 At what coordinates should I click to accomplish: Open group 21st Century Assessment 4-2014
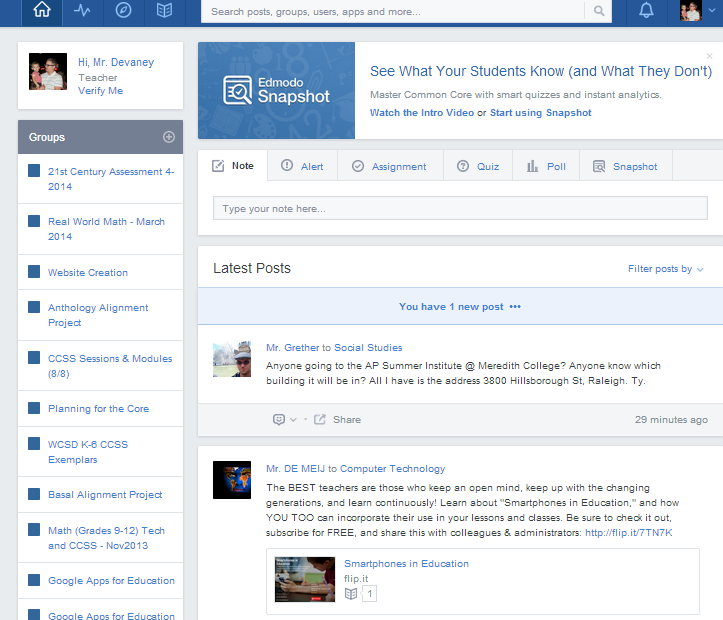[x=111, y=179]
